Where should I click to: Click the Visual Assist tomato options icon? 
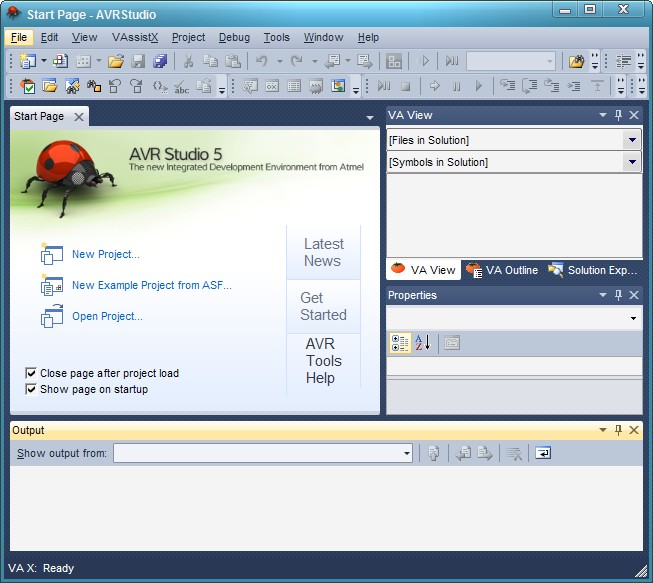pos(28,86)
